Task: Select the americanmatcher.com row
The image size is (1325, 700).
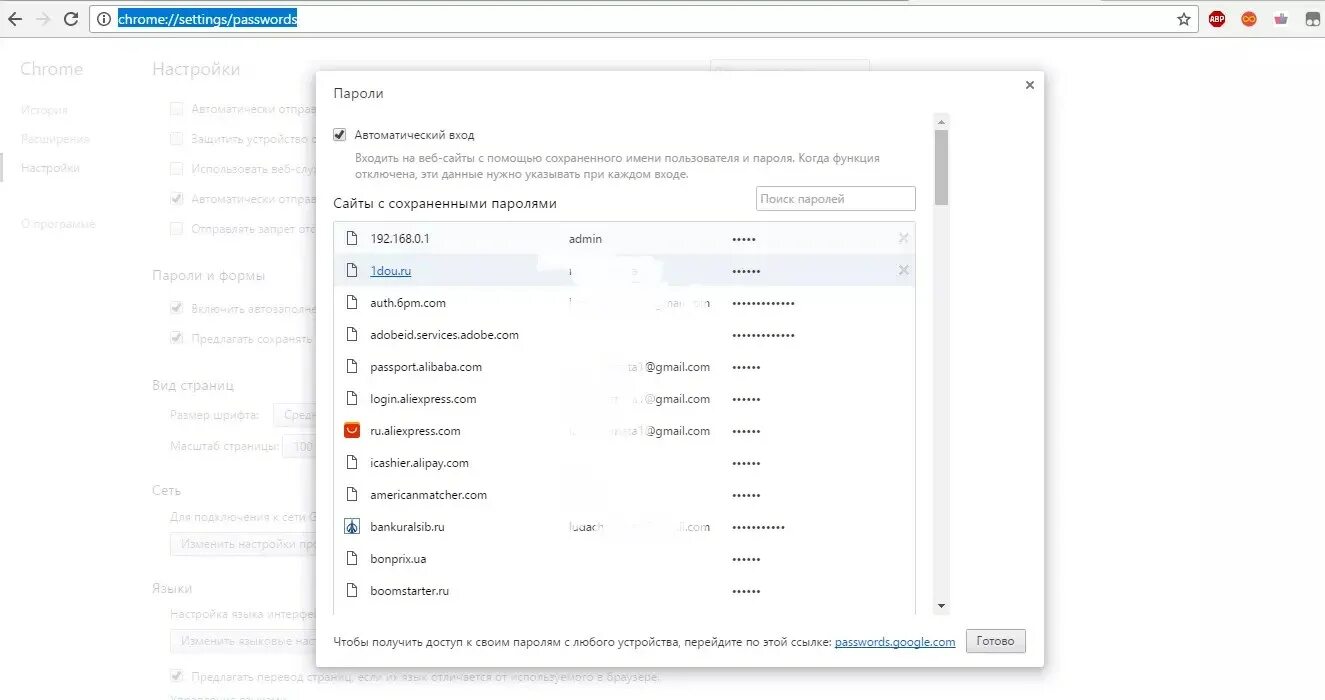Action: [624, 494]
